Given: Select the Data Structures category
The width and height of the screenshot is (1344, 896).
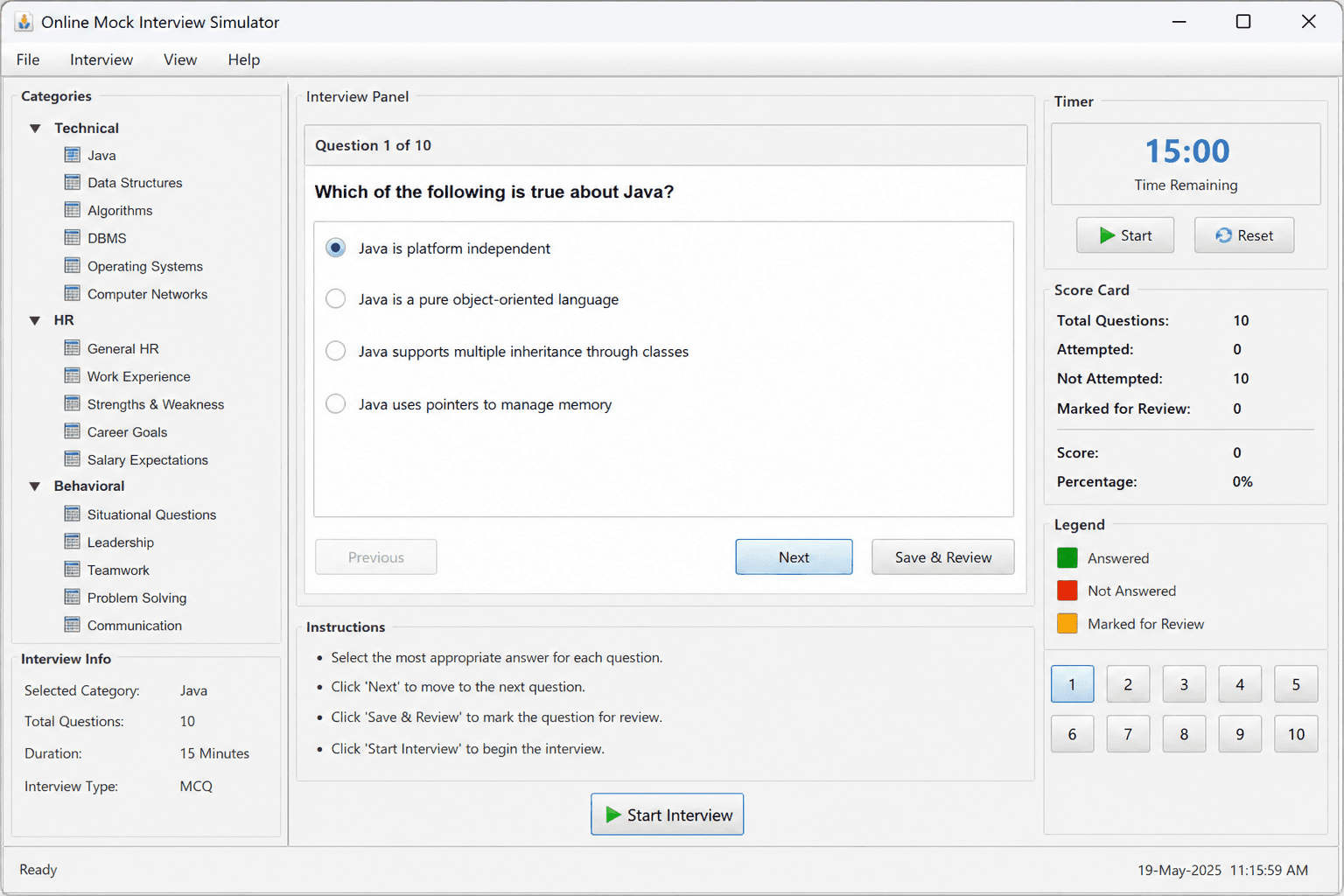Looking at the screenshot, I should click(135, 183).
